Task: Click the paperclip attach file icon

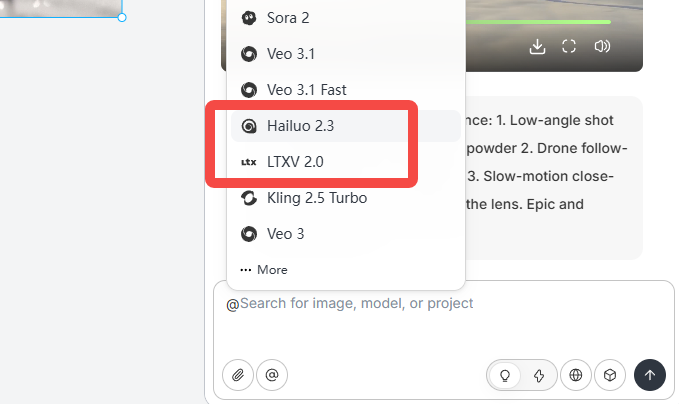Action: (238, 375)
